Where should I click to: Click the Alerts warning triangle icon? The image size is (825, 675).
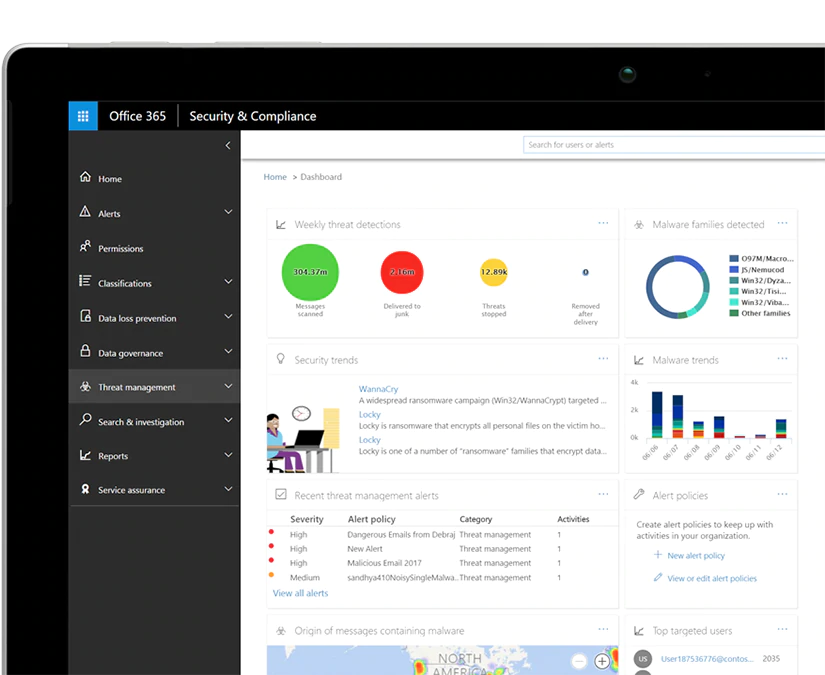(x=85, y=213)
